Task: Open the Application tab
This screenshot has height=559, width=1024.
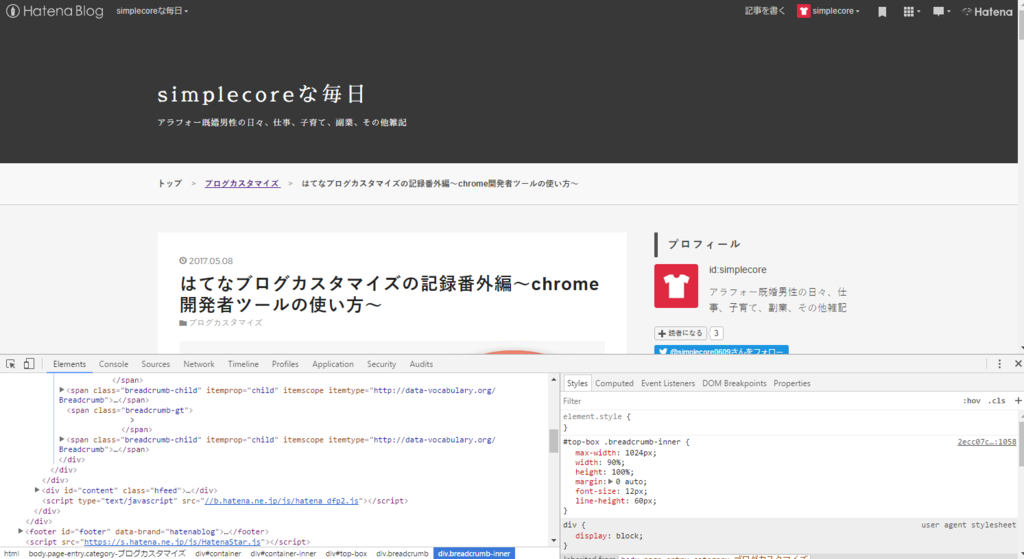Action: click(x=332, y=364)
